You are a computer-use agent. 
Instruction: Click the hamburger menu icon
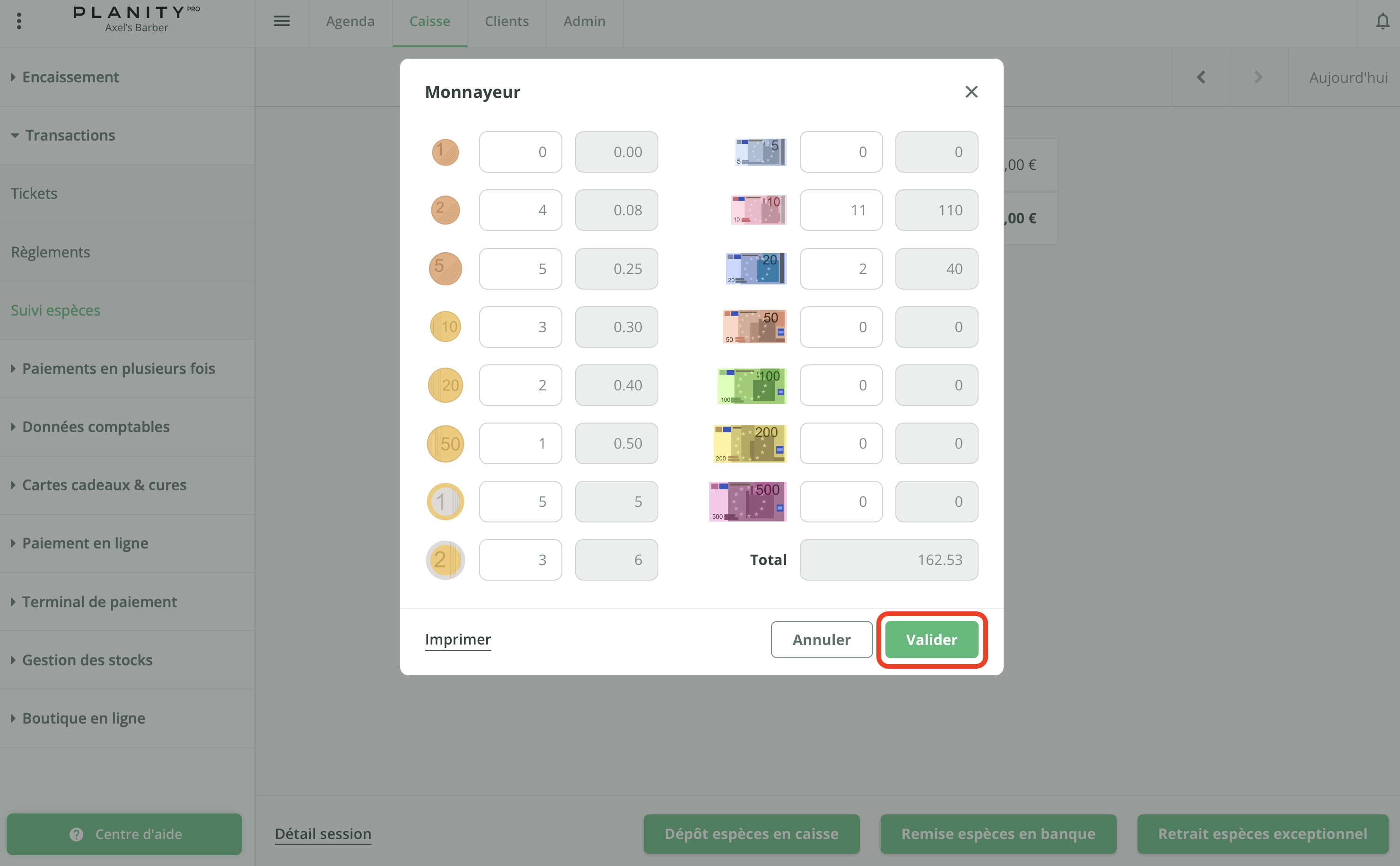pyautogui.click(x=281, y=22)
